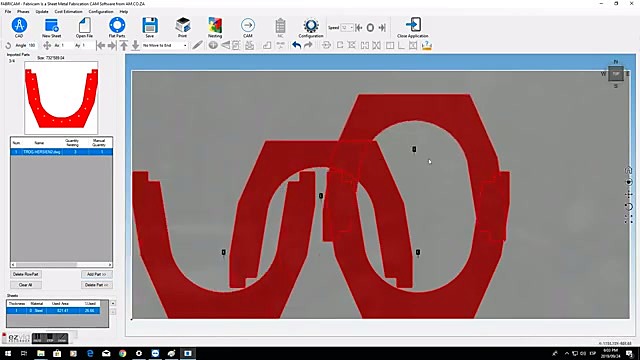The width and height of the screenshot is (640, 360).
Task: Run the Nesting tool
Action: [x=215, y=25]
